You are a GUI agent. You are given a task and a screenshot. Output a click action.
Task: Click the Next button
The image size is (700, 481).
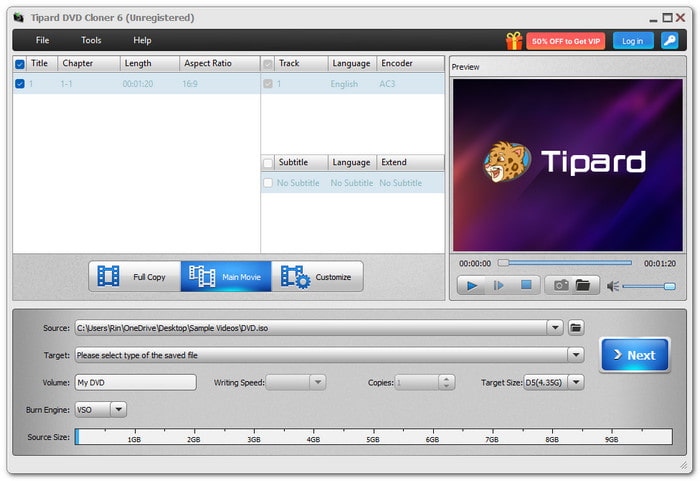coord(634,355)
